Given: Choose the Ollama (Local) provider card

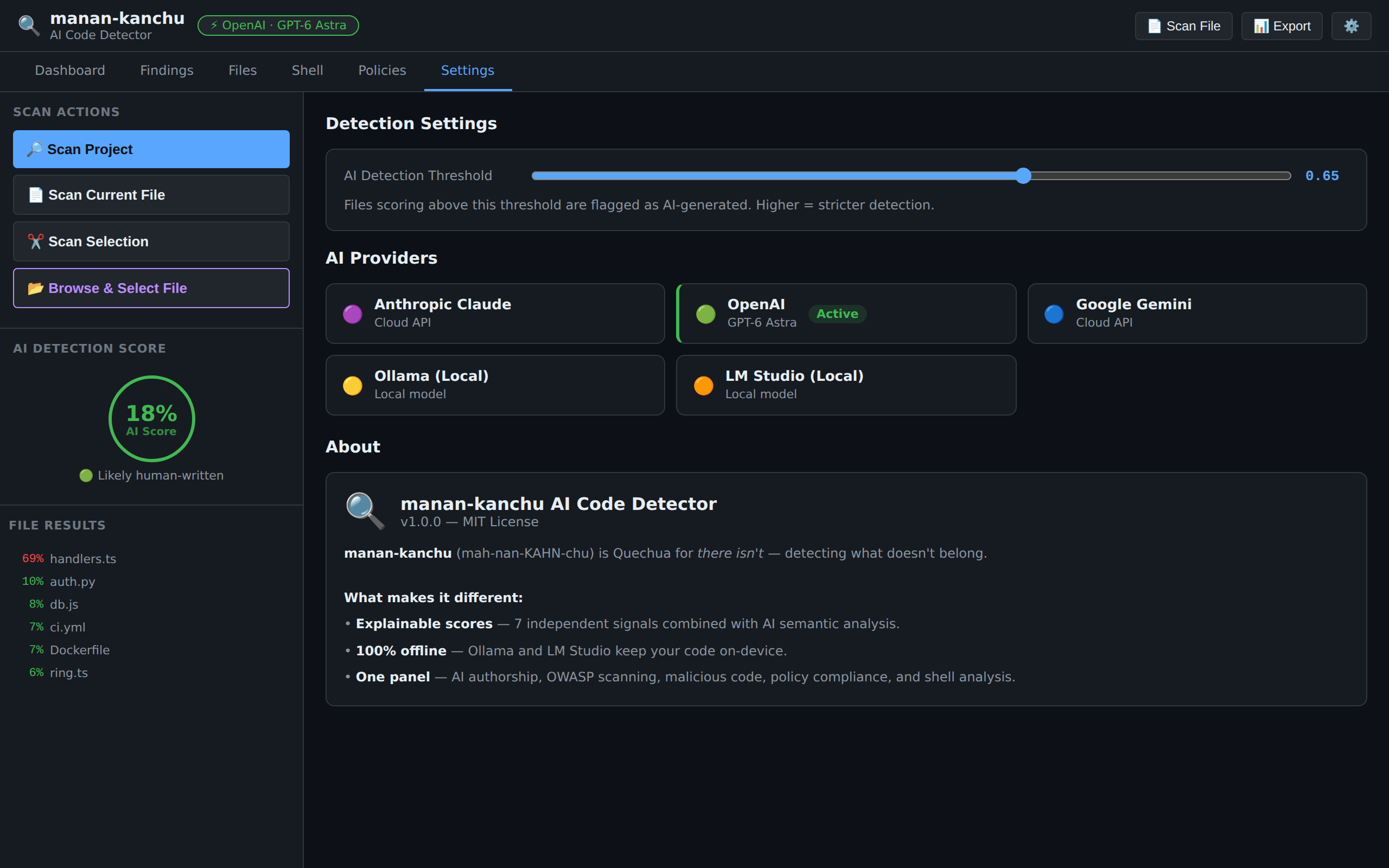Looking at the screenshot, I should (495, 385).
